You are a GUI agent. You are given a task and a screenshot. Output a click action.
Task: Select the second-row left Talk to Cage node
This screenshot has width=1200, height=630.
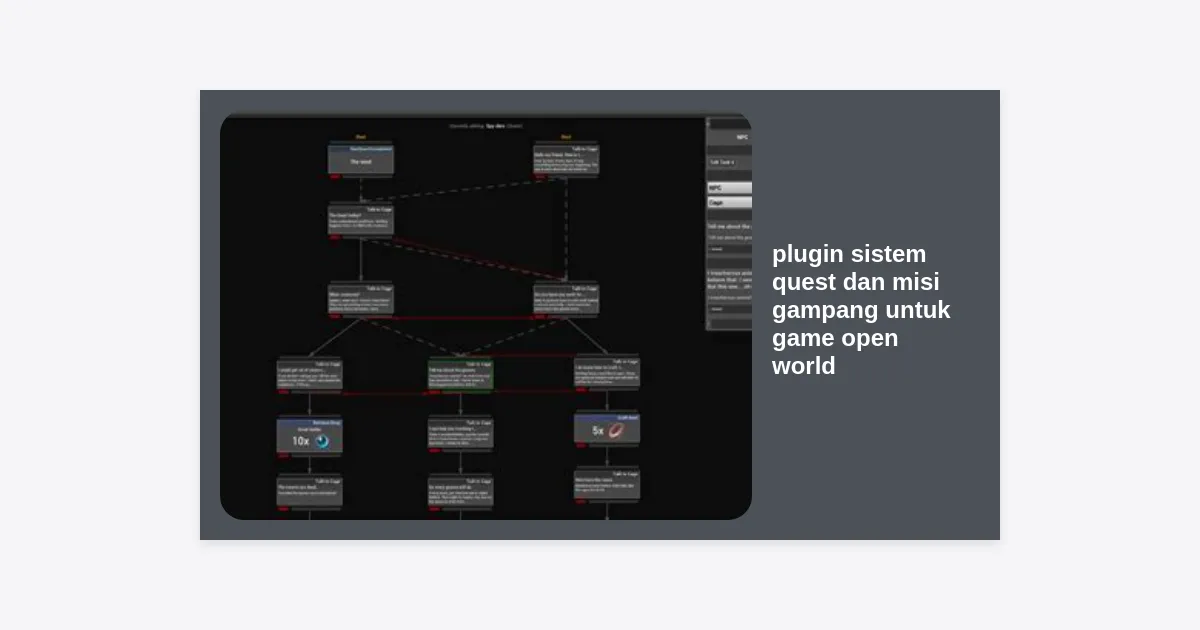pyautogui.click(x=361, y=220)
